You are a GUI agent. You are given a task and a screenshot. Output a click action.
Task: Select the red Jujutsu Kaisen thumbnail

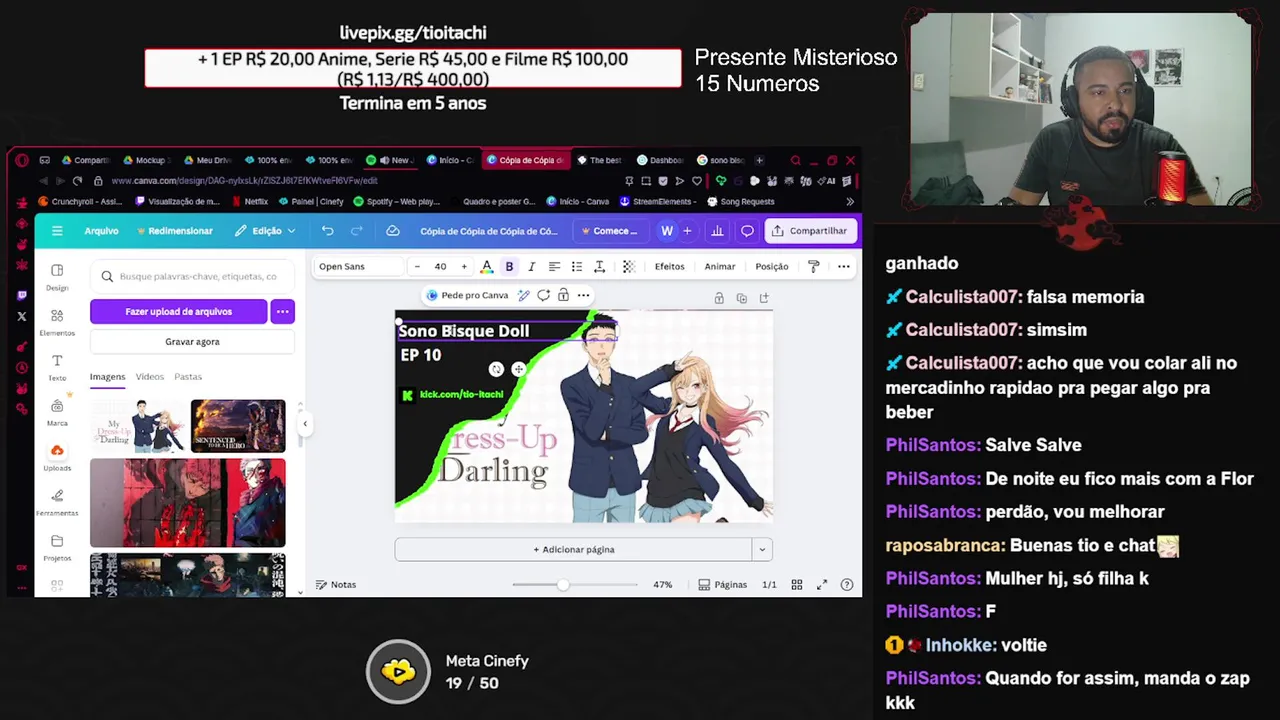[188, 503]
